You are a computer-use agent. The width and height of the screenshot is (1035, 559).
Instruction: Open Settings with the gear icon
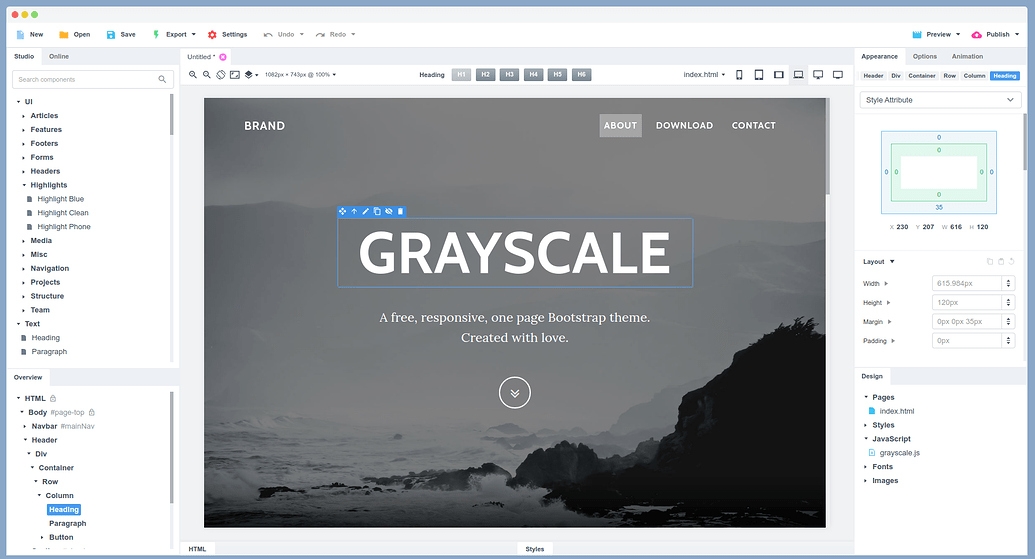[x=227, y=34]
